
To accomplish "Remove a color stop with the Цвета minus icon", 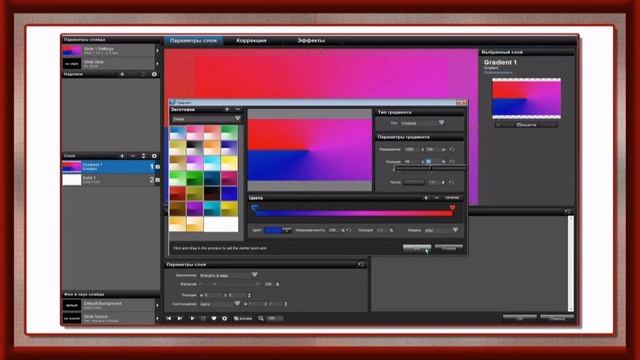I will [436, 198].
